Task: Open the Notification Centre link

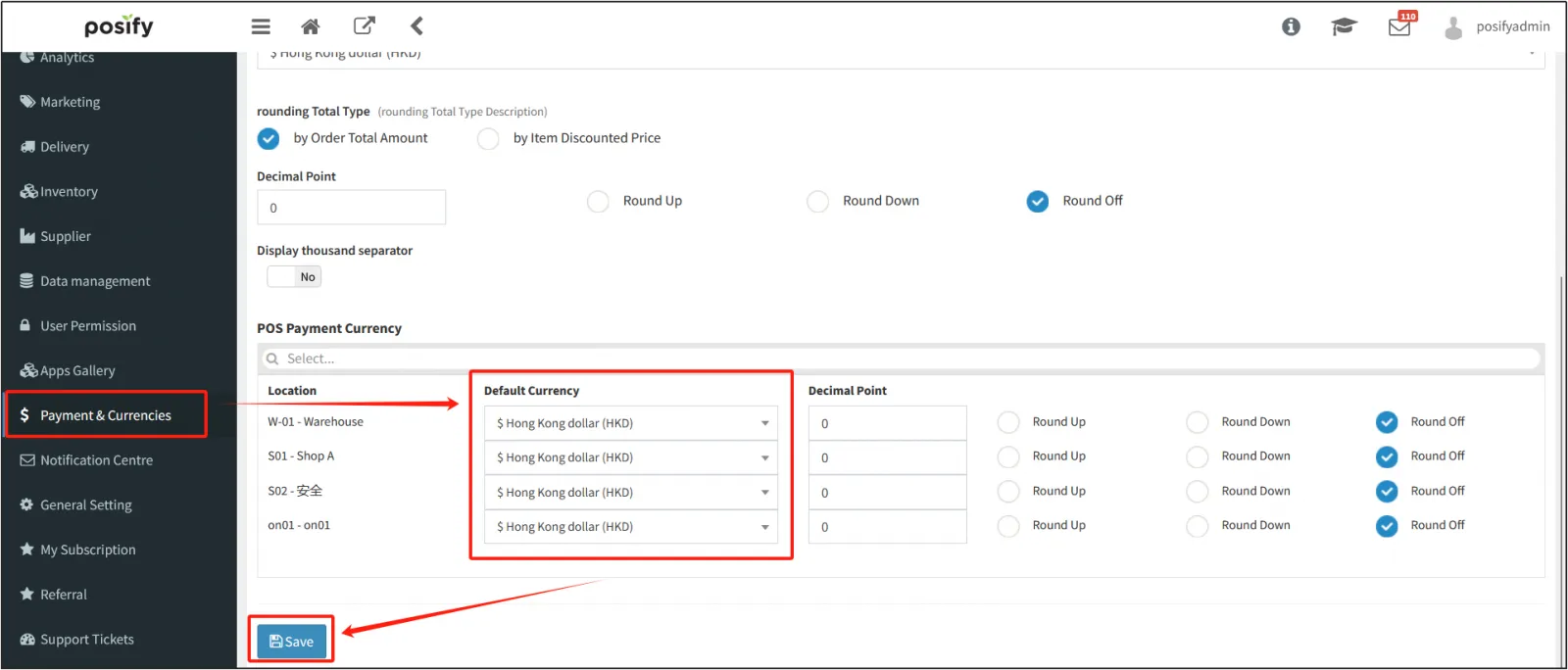Action: coord(96,460)
